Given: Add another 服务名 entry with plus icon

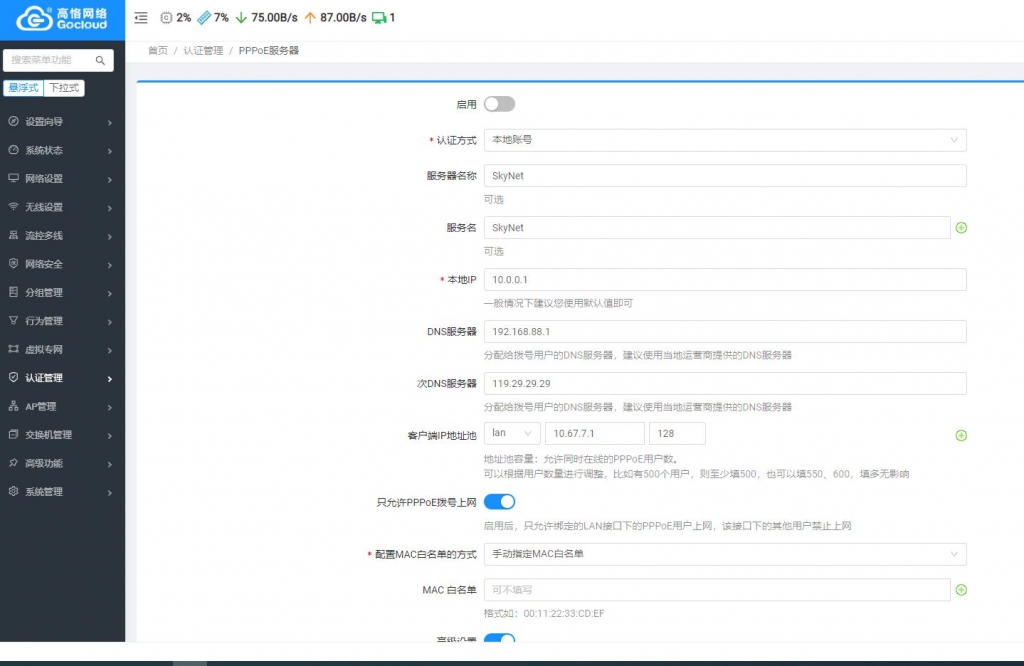Looking at the screenshot, I should [x=961, y=228].
